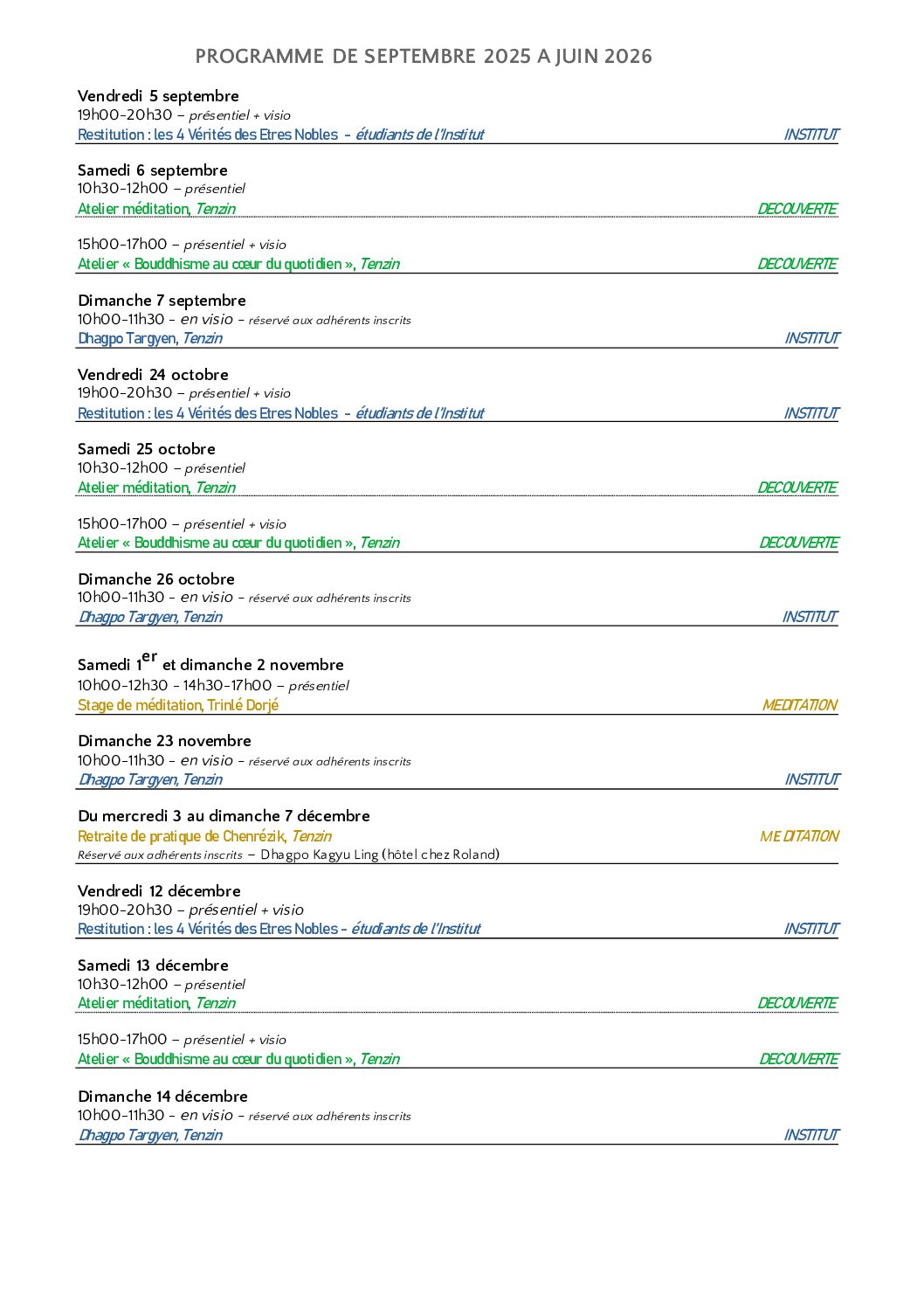Click the 'Vendredi 24 octobre' date heading
The width and height of the screenshot is (924, 1308).
pyautogui.click(x=153, y=375)
